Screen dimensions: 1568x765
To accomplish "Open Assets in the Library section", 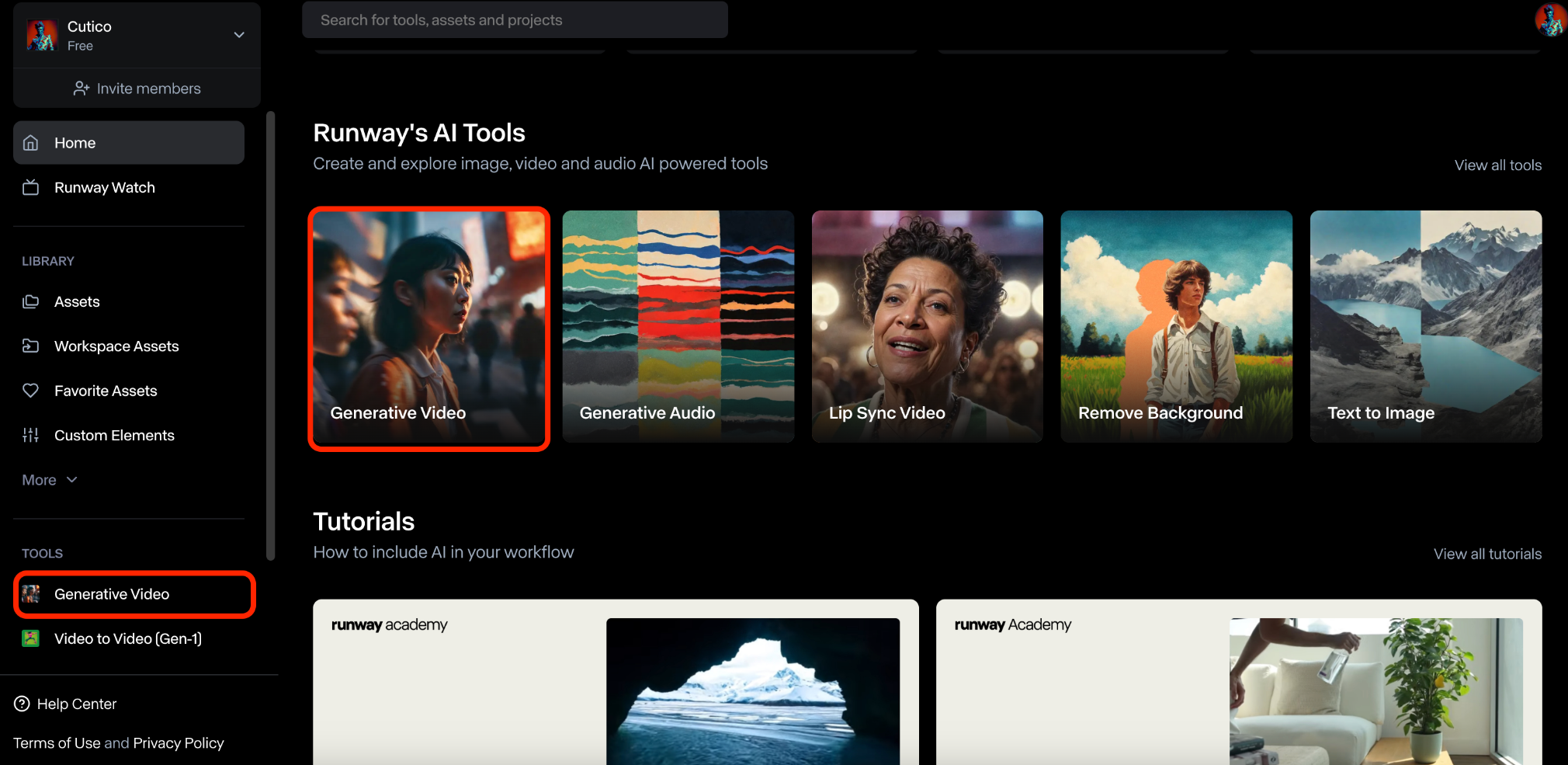I will 129,301.
